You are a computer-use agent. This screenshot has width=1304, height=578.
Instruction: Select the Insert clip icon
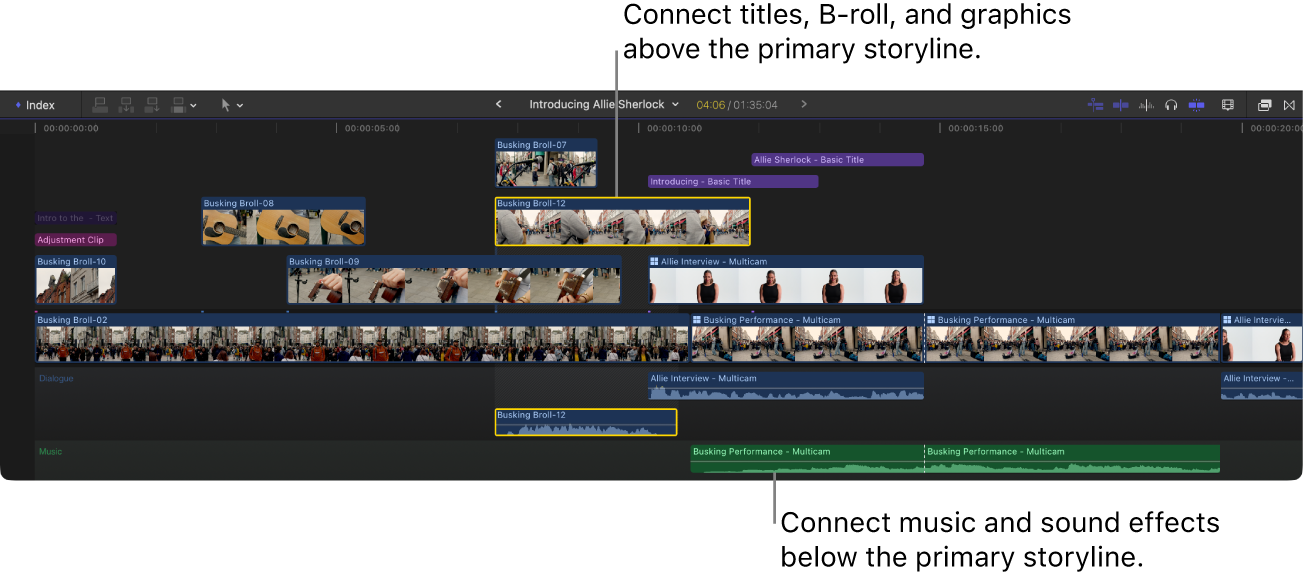click(x=126, y=105)
